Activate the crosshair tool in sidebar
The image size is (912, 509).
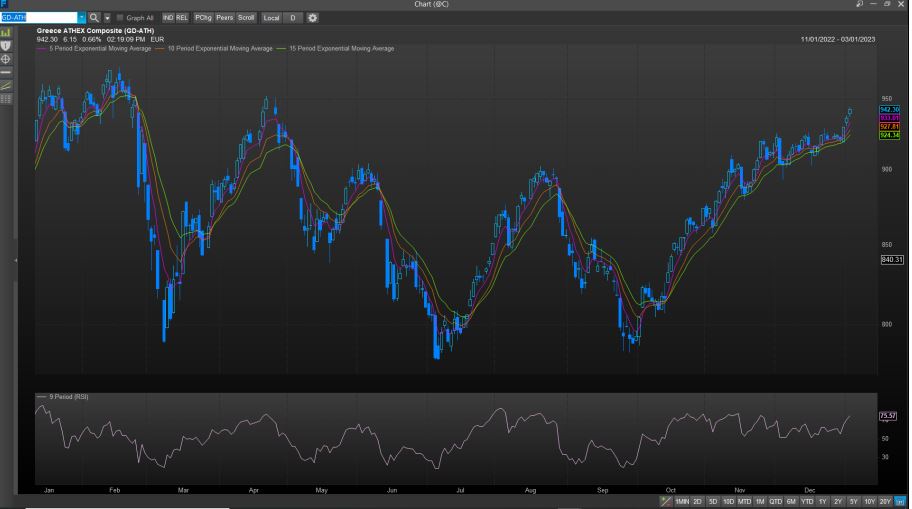pyautogui.click(x=6, y=59)
